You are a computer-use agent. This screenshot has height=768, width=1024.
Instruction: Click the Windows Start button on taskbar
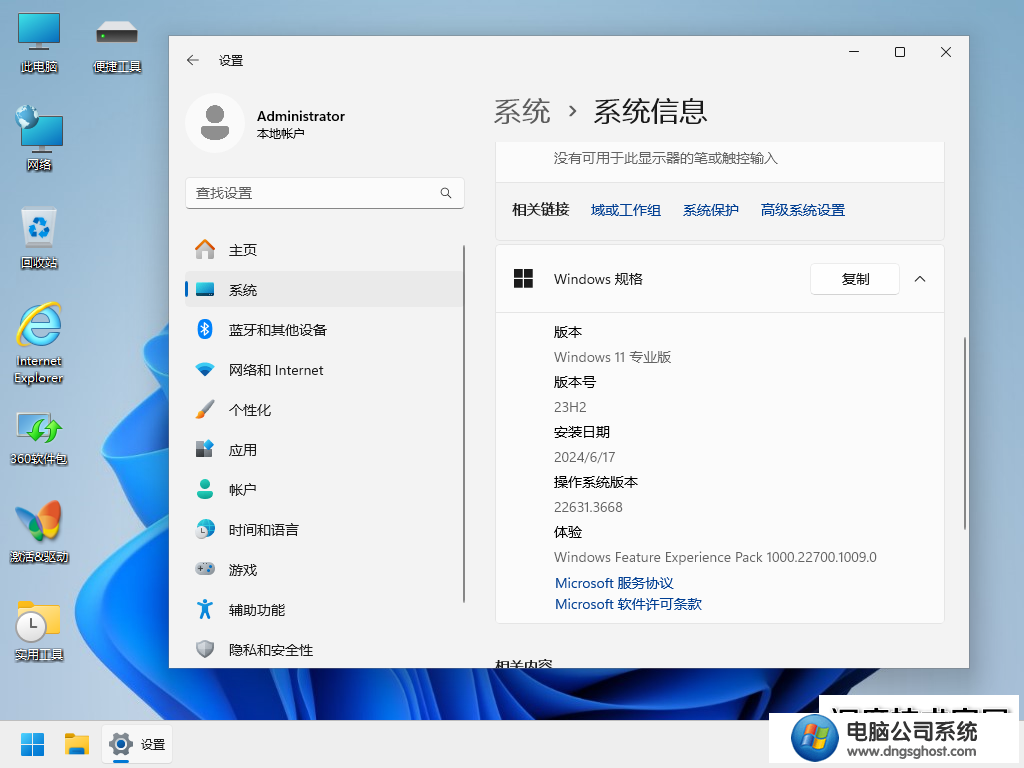tap(32, 744)
